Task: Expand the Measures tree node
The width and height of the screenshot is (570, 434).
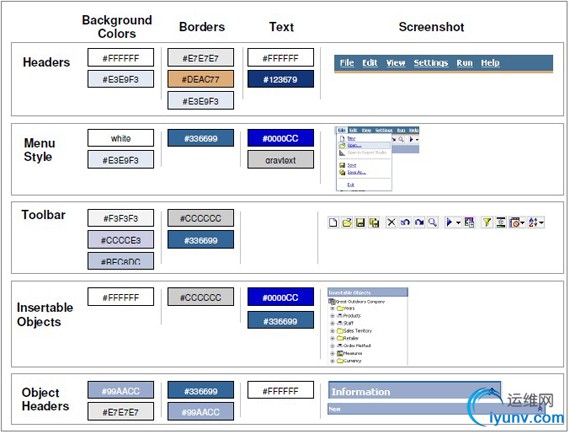Action: click(332, 353)
